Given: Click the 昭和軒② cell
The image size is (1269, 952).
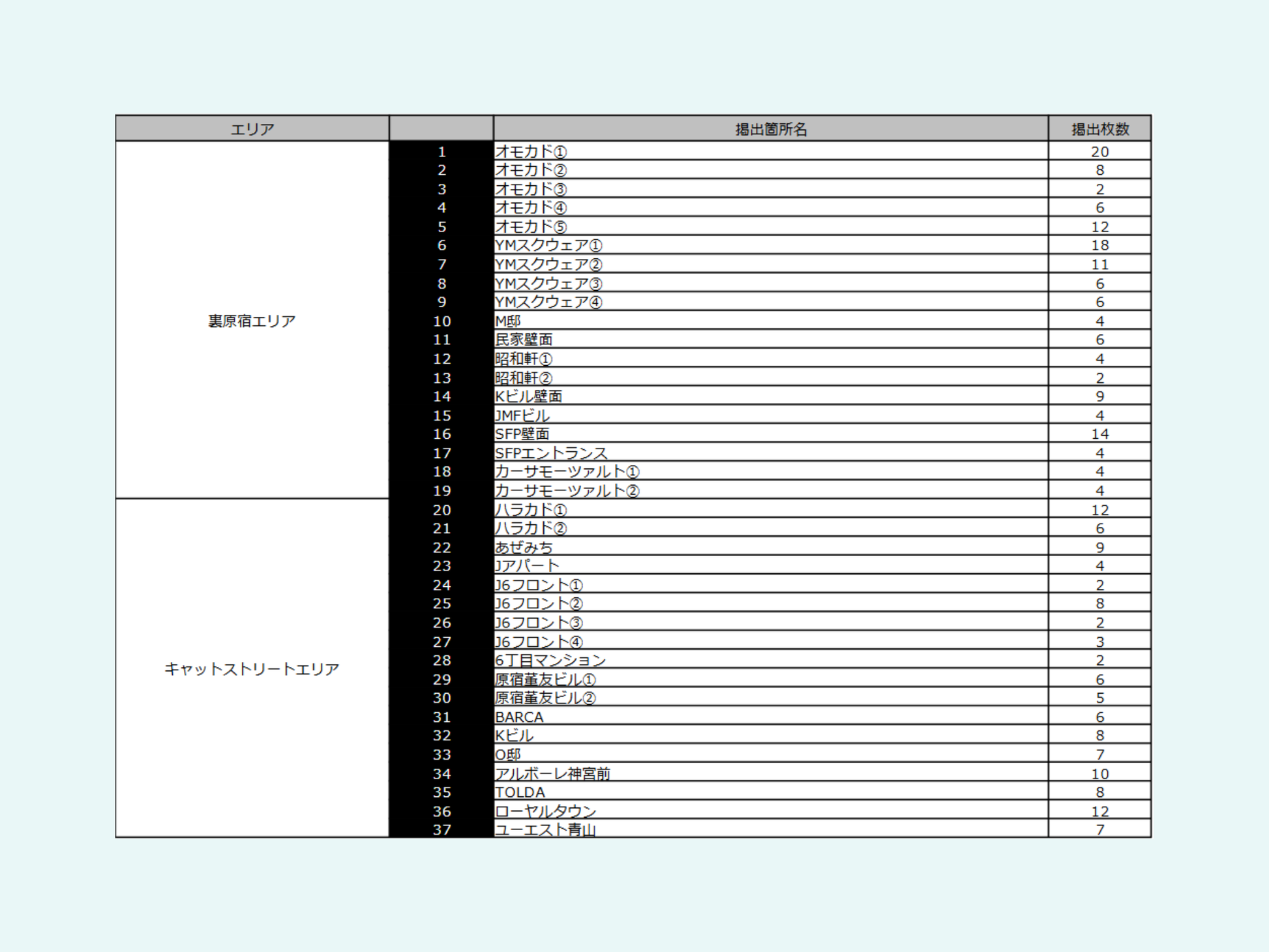Looking at the screenshot, I should pos(771,377).
